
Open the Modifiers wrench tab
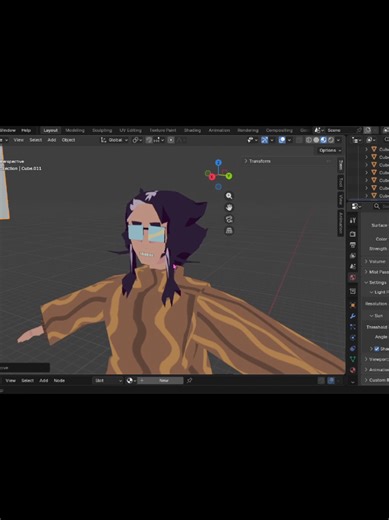coord(353,316)
